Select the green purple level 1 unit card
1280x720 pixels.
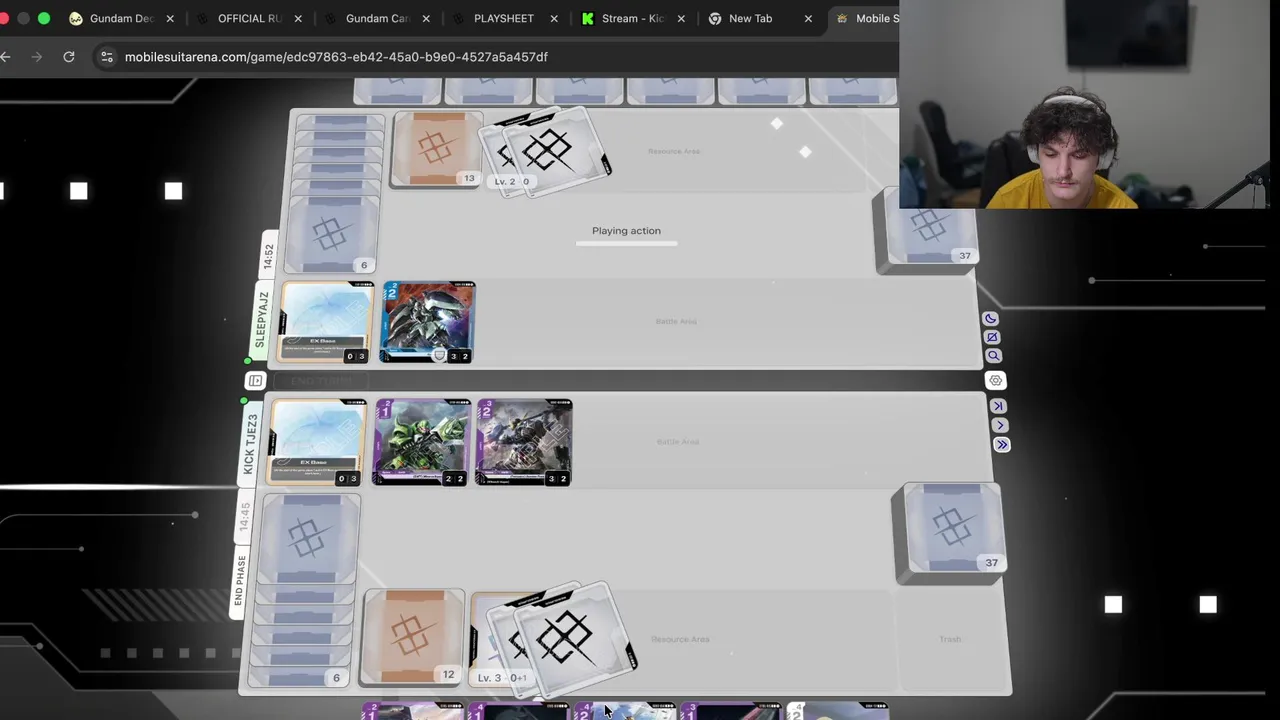click(x=421, y=443)
